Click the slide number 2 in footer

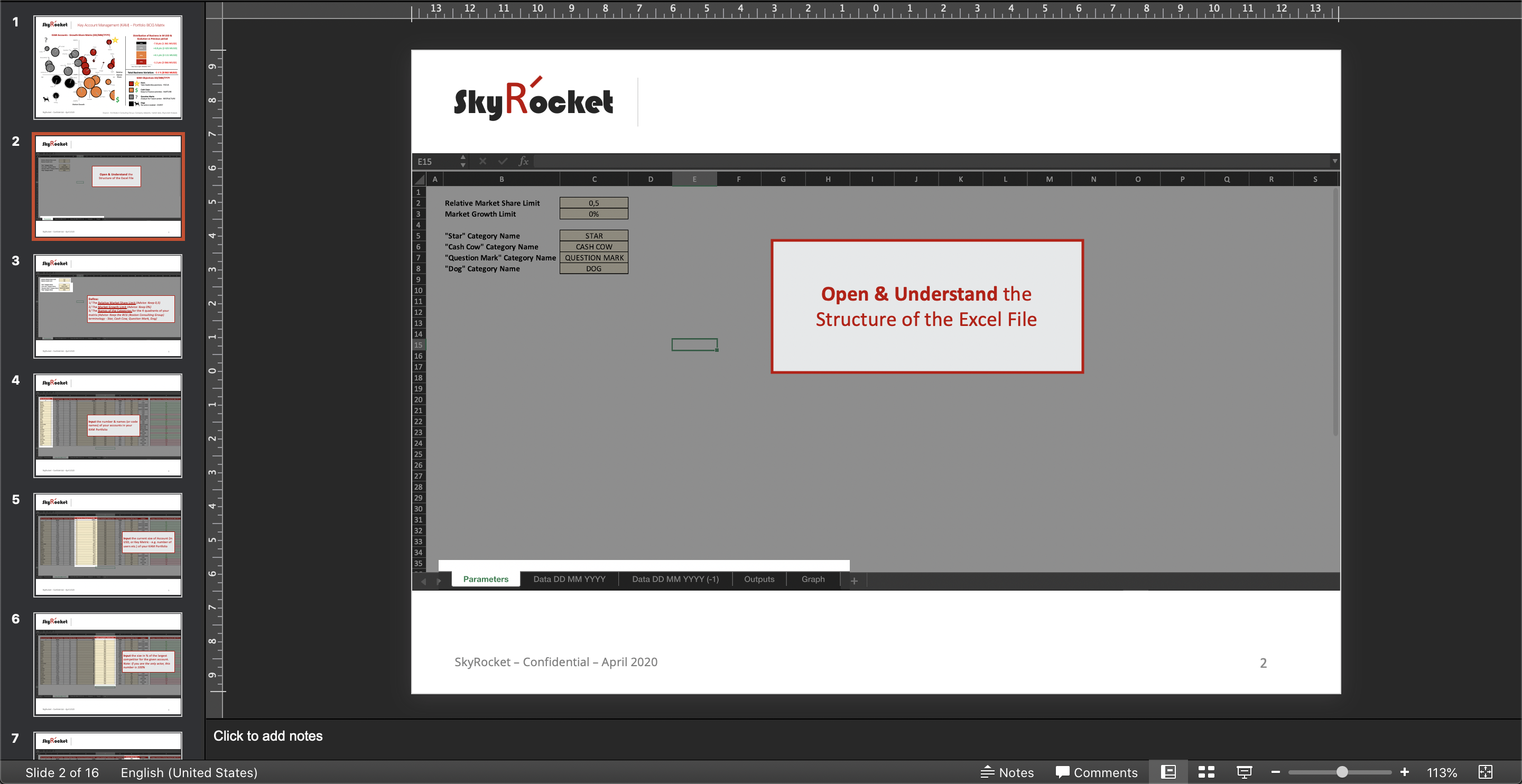pos(1263,663)
